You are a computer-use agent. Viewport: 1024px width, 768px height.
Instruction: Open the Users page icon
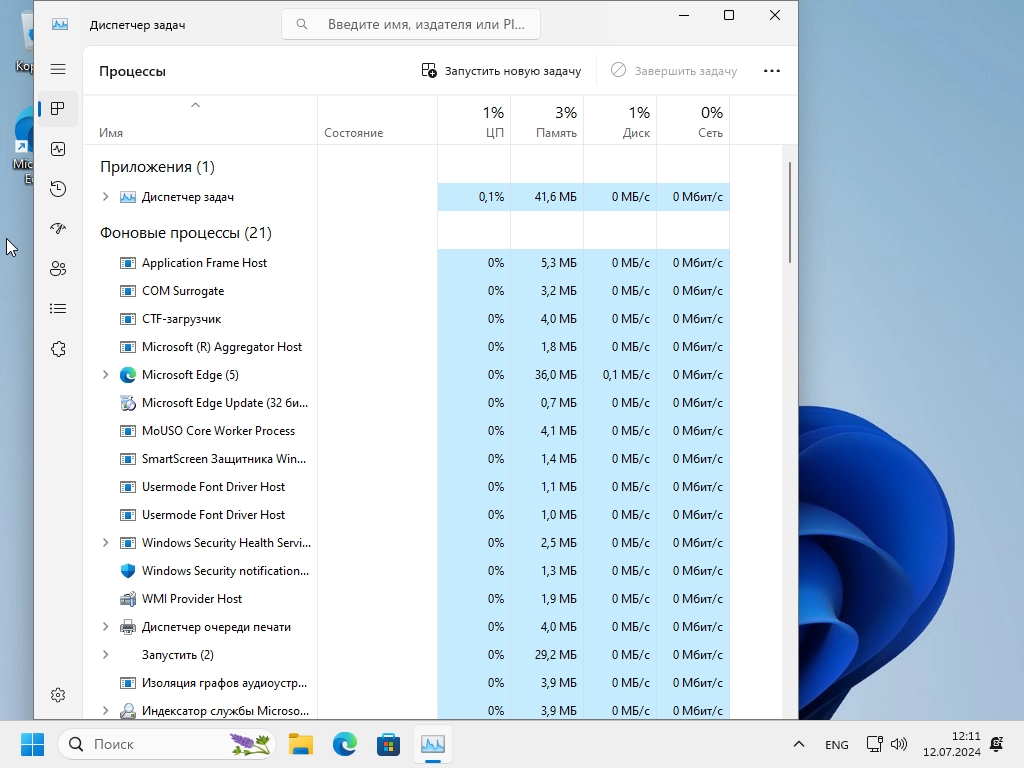point(58,269)
